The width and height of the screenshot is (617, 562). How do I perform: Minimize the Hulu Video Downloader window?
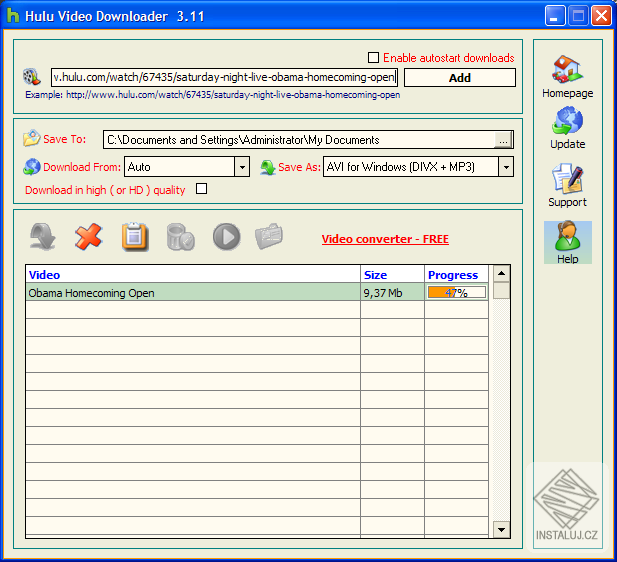(555, 16)
